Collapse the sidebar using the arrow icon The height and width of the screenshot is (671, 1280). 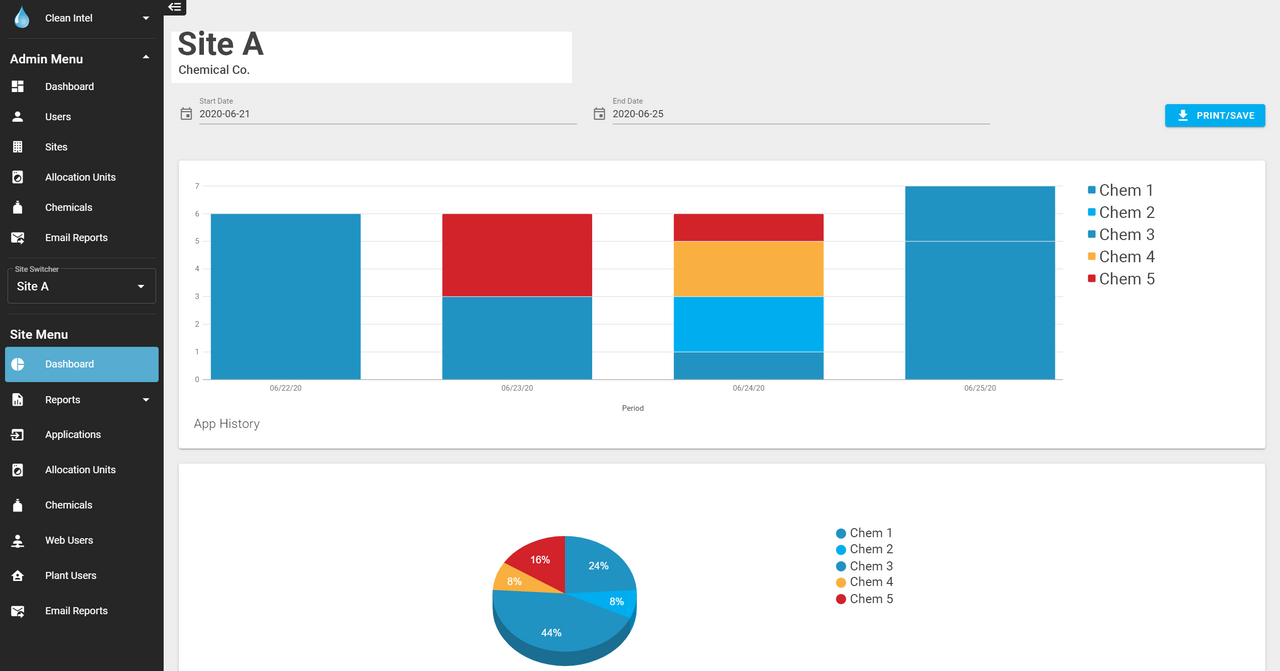point(174,7)
